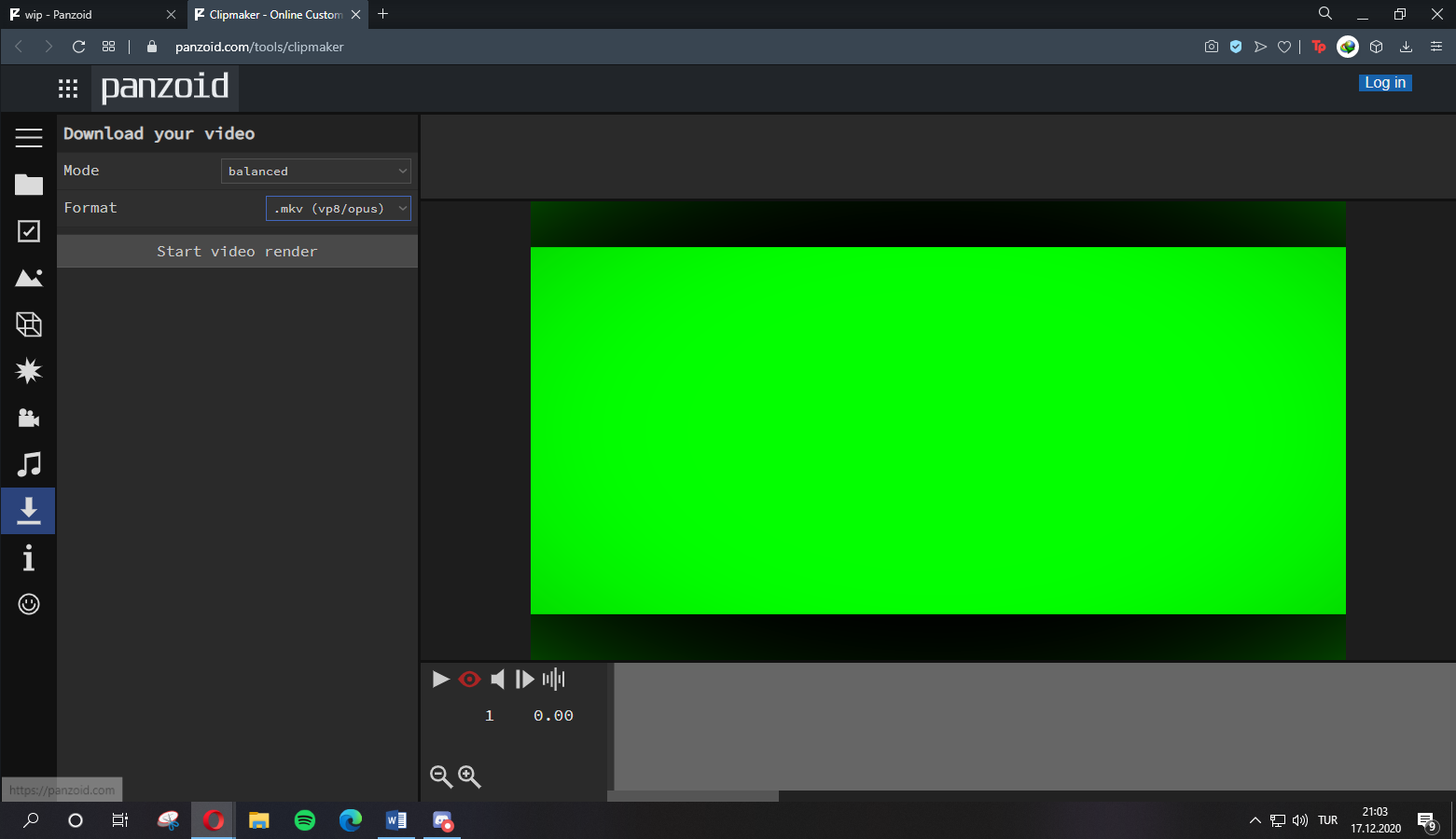1456x839 pixels.
Task: Toggle the audio waveform display
Action: pyautogui.click(x=554, y=680)
